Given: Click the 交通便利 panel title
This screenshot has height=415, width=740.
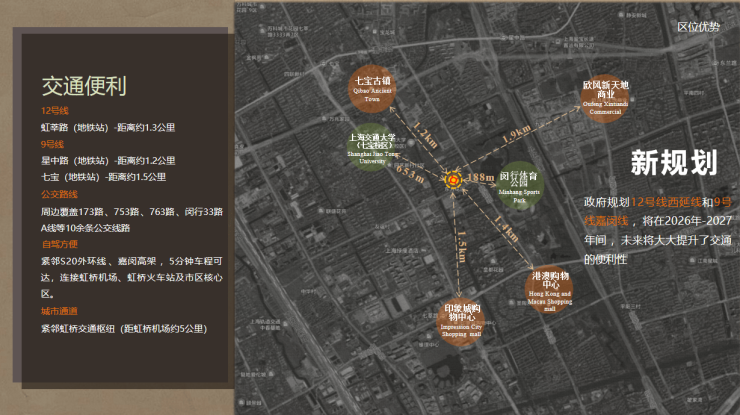Looking at the screenshot, I should tap(84, 86).
